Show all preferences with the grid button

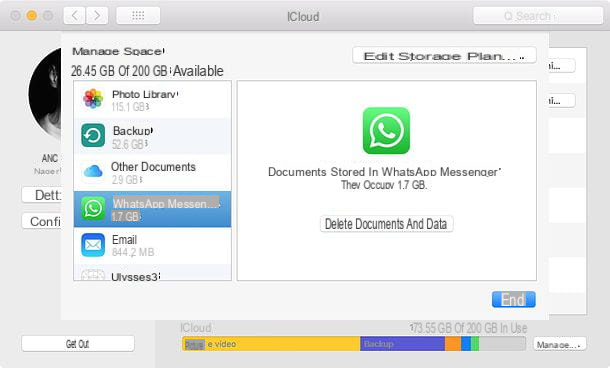[x=138, y=16]
